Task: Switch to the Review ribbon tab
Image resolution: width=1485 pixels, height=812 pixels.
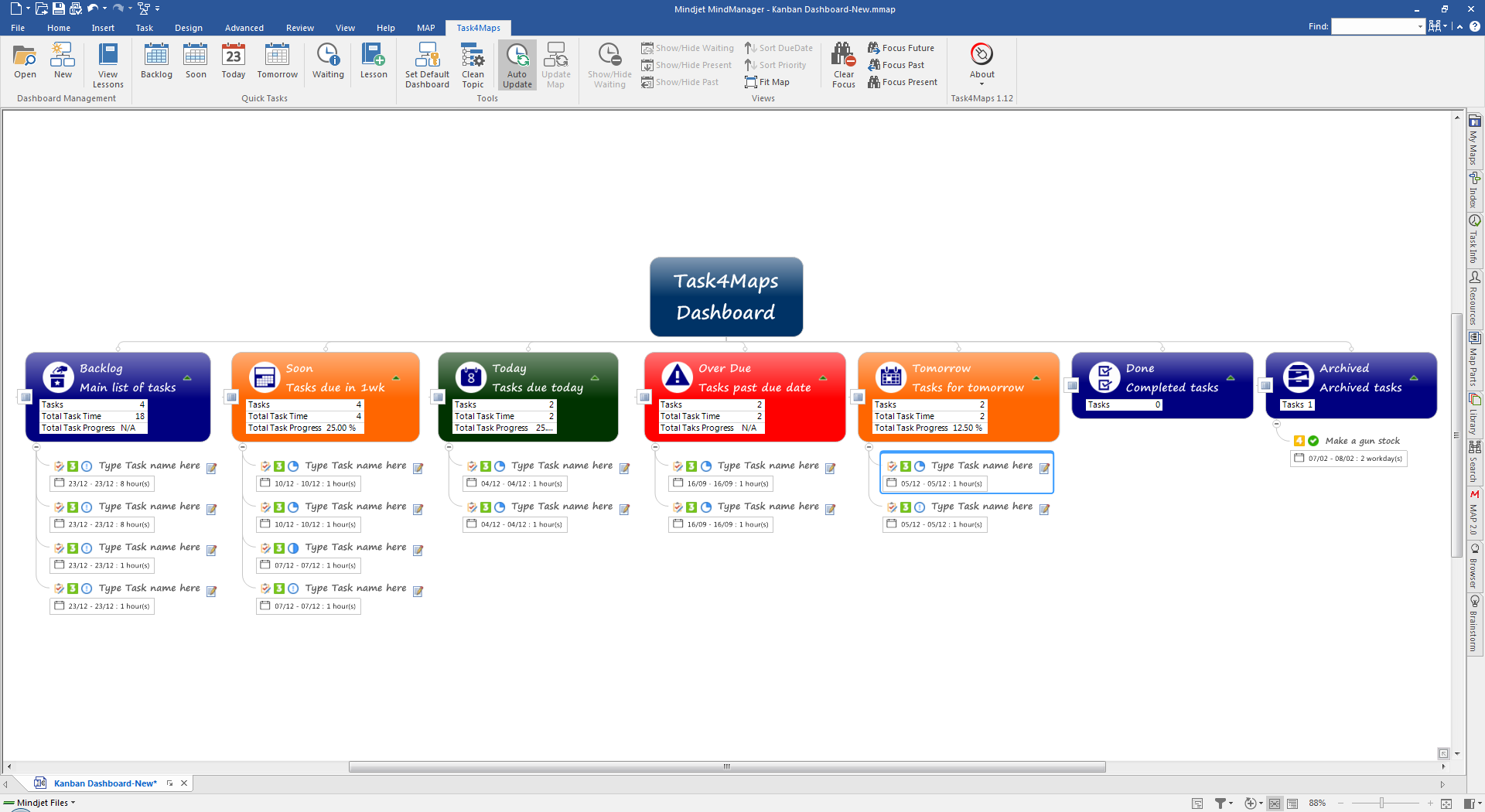Action: [x=299, y=28]
